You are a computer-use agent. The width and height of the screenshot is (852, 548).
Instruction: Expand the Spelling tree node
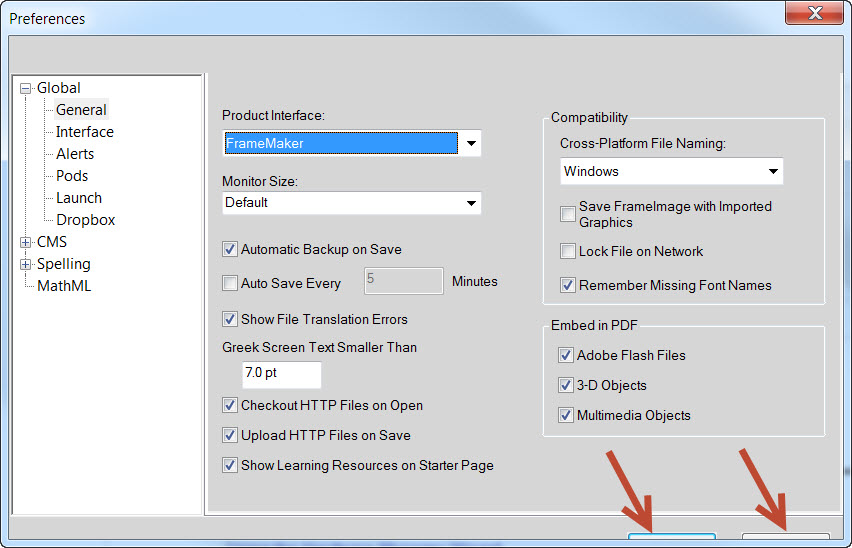coord(26,264)
